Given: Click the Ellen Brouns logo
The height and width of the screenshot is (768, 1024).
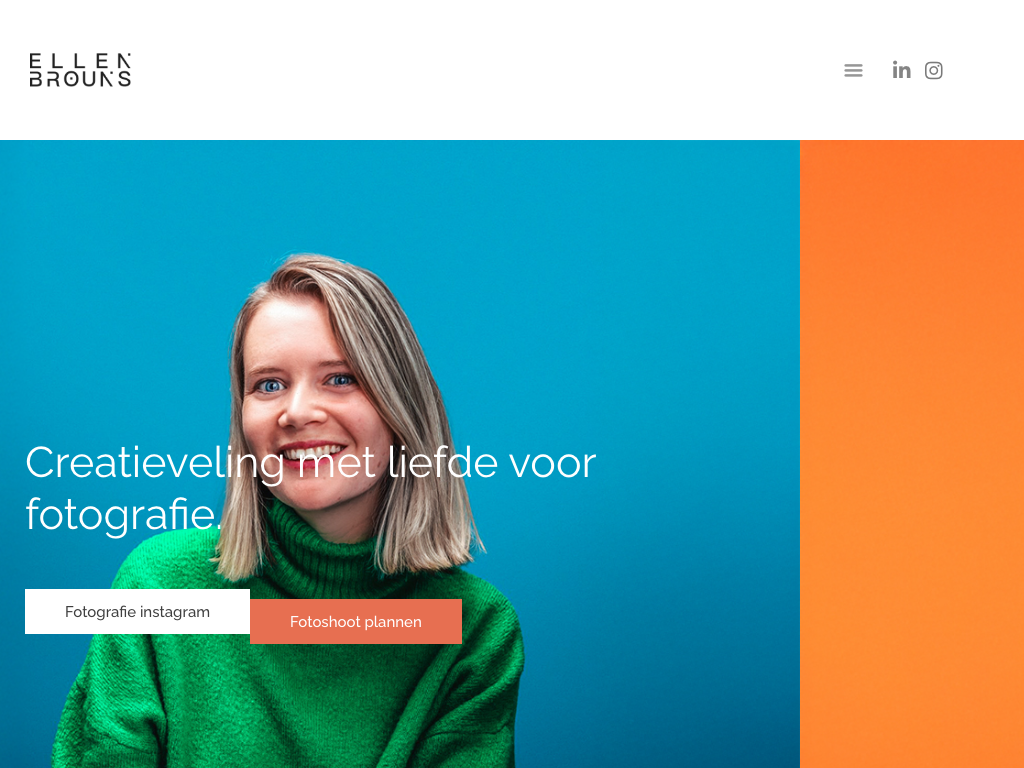Looking at the screenshot, I should [x=80, y=70].
